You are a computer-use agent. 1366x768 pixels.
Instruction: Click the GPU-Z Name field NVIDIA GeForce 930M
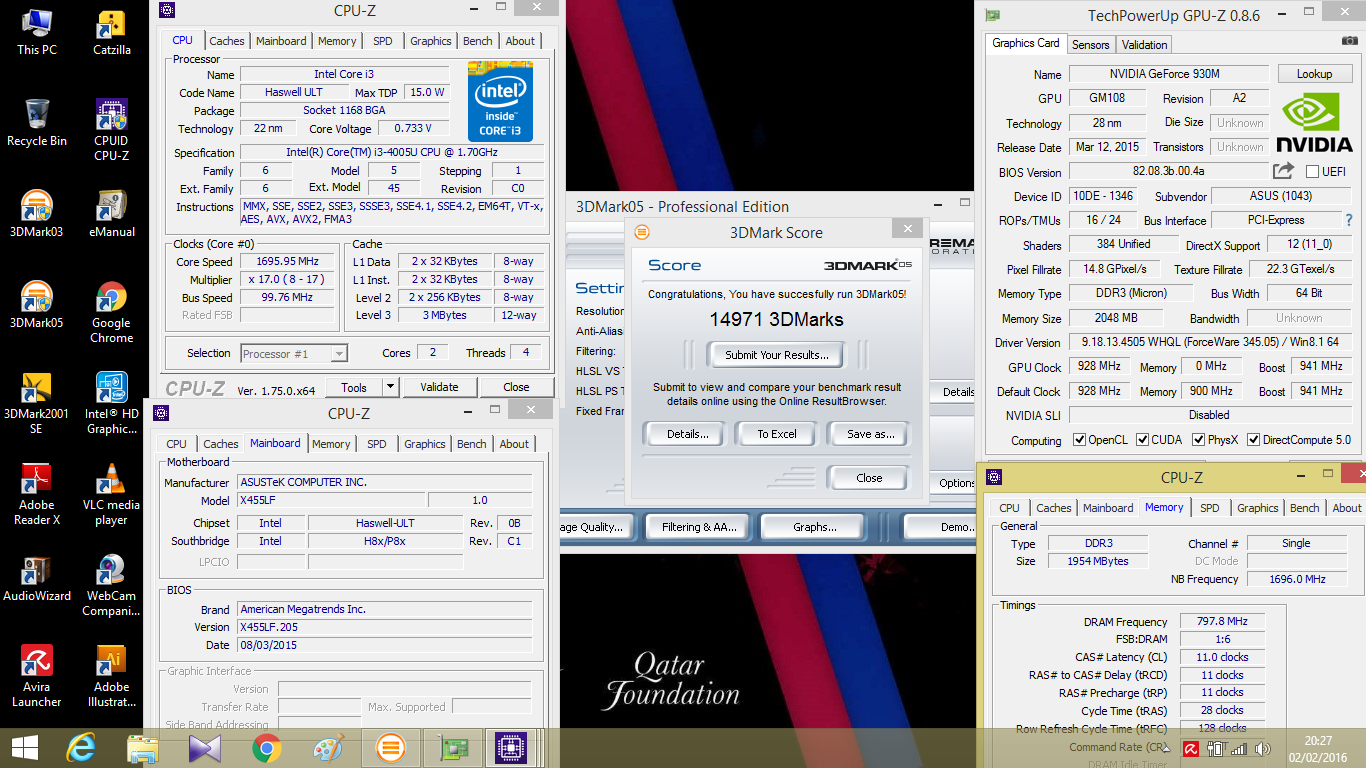point(1171,74)
